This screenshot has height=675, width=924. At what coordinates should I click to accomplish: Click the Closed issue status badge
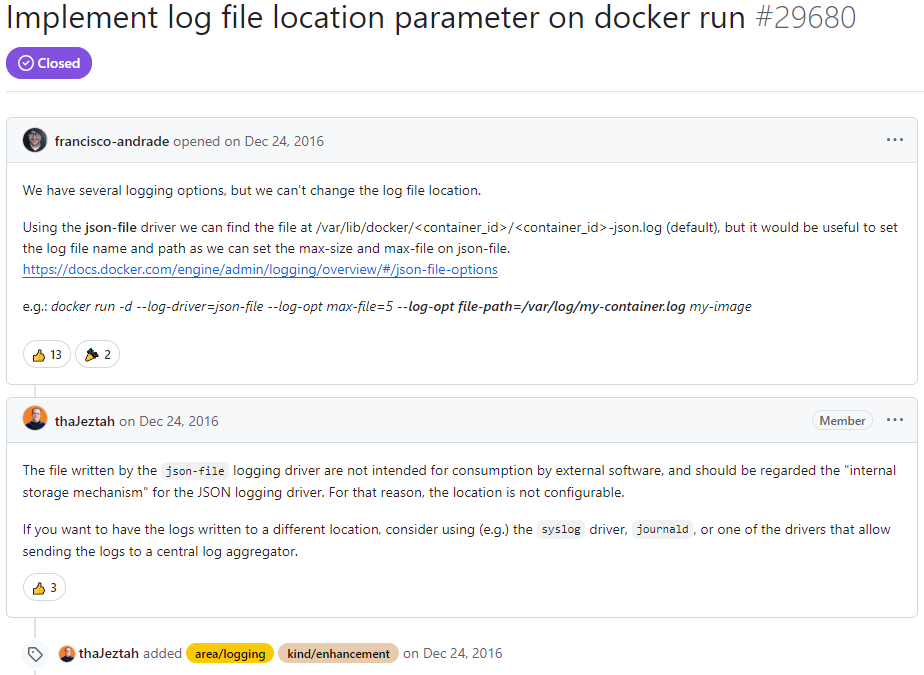click(x=48, y=62)
